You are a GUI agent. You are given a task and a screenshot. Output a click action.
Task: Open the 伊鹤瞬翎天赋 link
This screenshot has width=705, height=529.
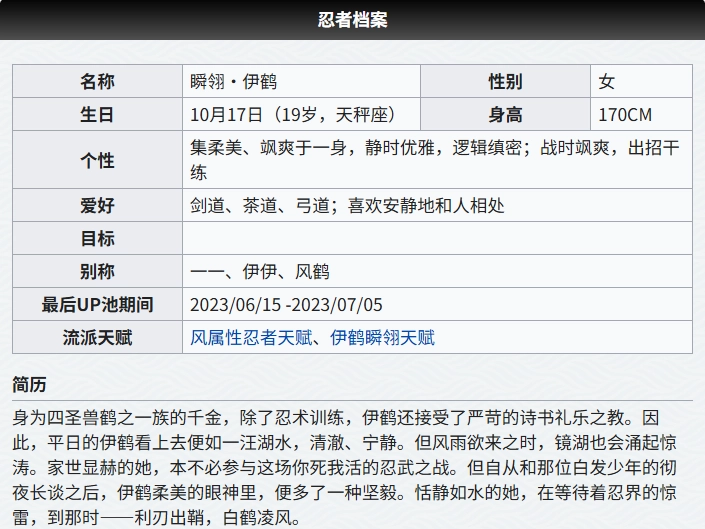(383, 338)
